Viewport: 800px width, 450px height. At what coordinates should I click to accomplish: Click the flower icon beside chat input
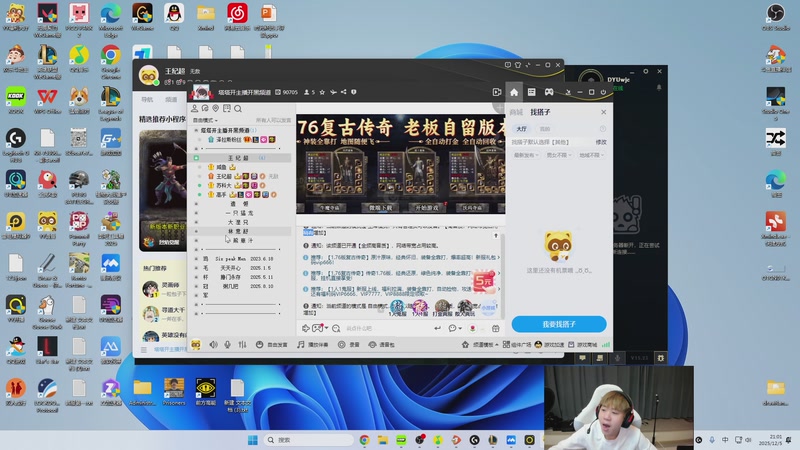[x=472, y=329]
